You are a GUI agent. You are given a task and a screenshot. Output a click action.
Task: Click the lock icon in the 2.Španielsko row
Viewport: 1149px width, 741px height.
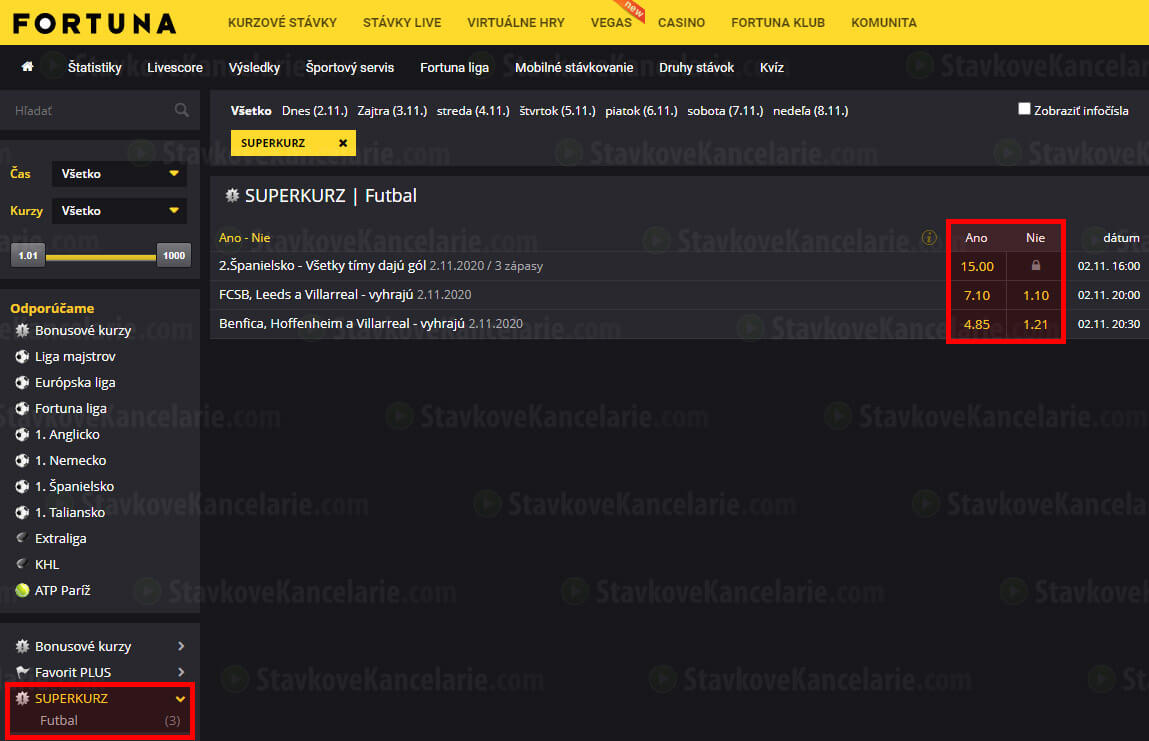click(x=1035, y=265)
